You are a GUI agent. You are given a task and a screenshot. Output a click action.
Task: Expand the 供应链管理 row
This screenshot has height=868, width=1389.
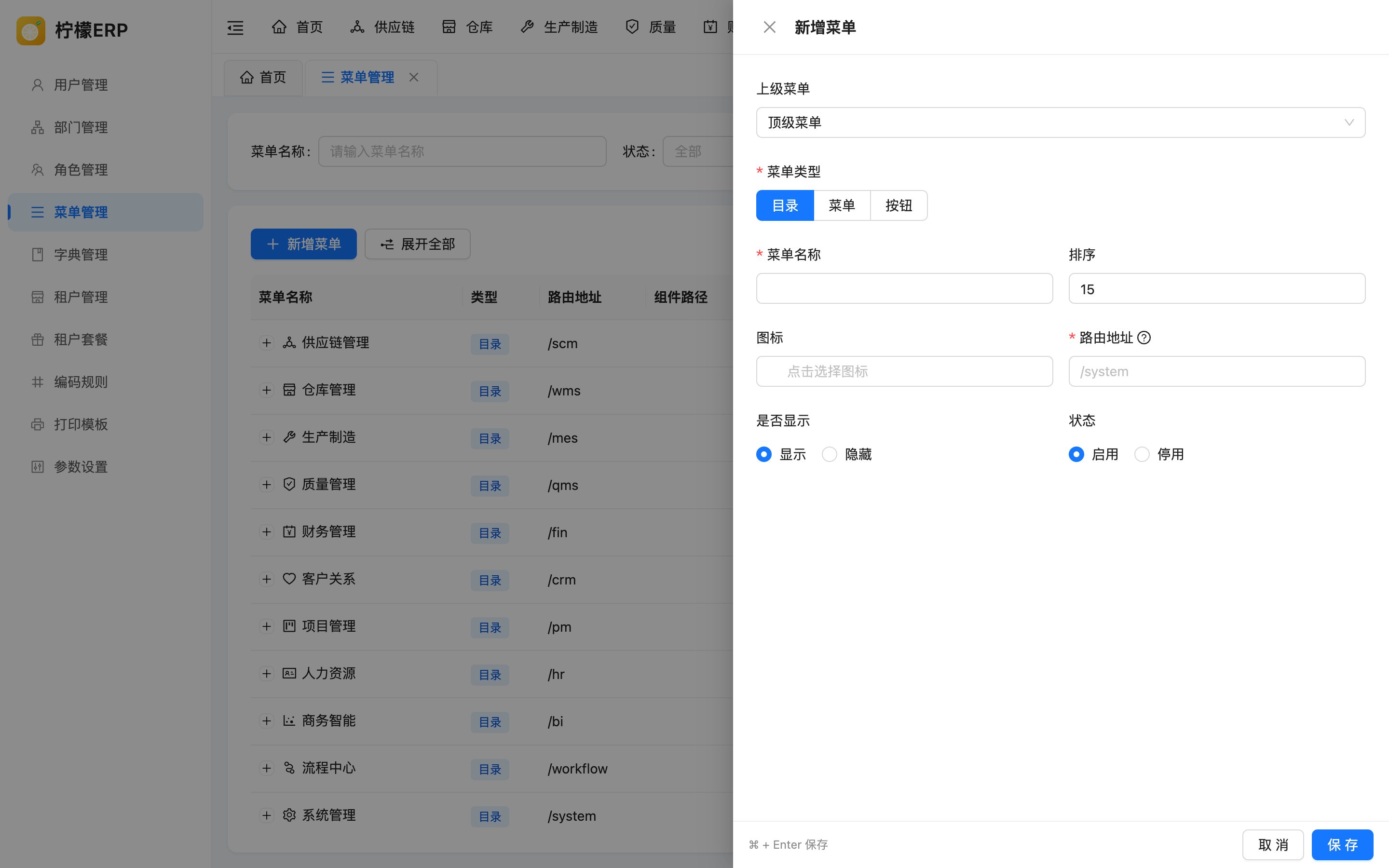point(266,343)
